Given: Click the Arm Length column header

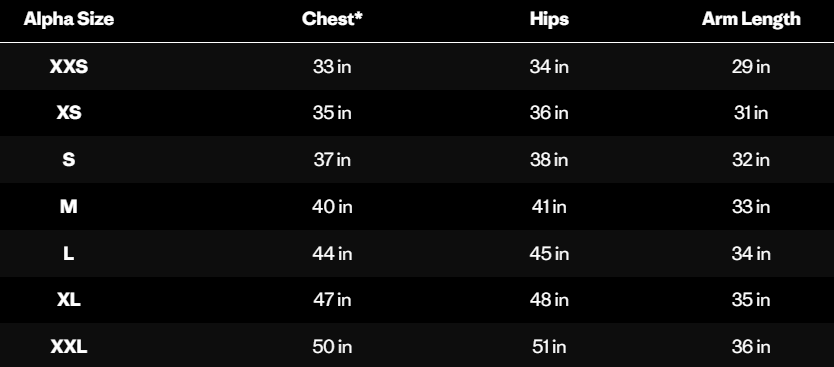Looking at the screenshot, I should point(751,19).
